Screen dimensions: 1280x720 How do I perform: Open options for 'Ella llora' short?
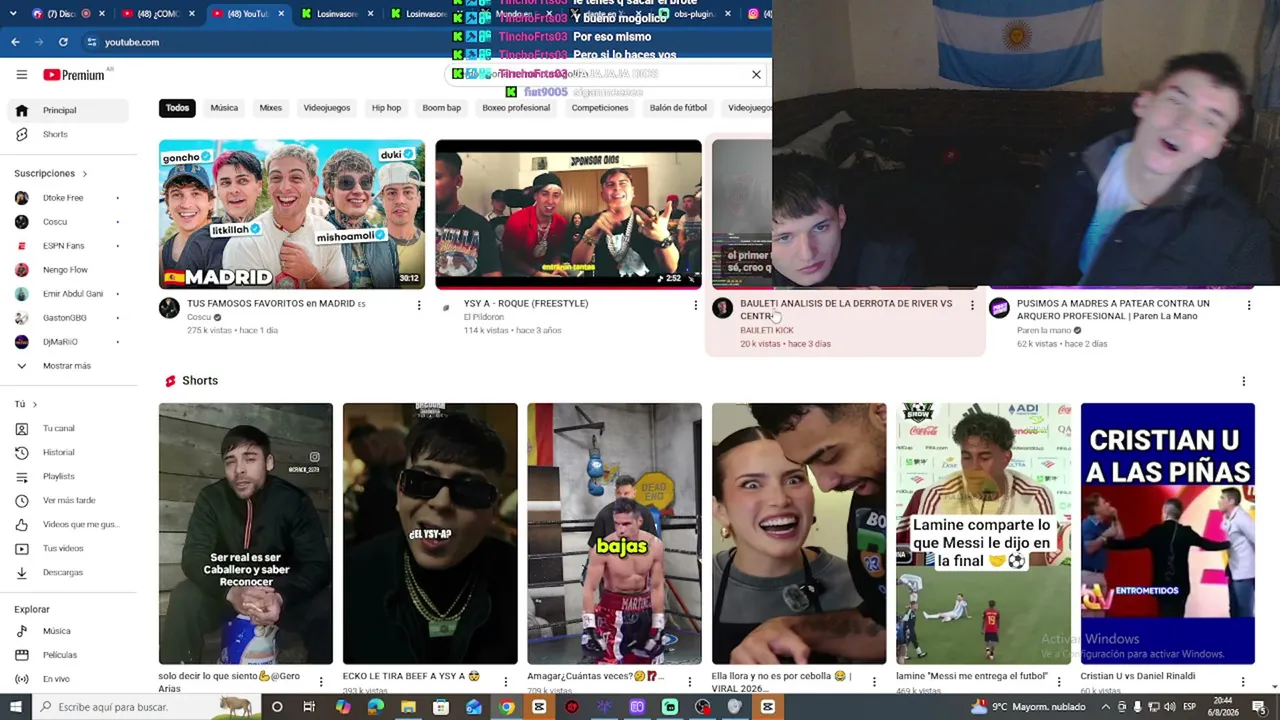click(874, 682)
